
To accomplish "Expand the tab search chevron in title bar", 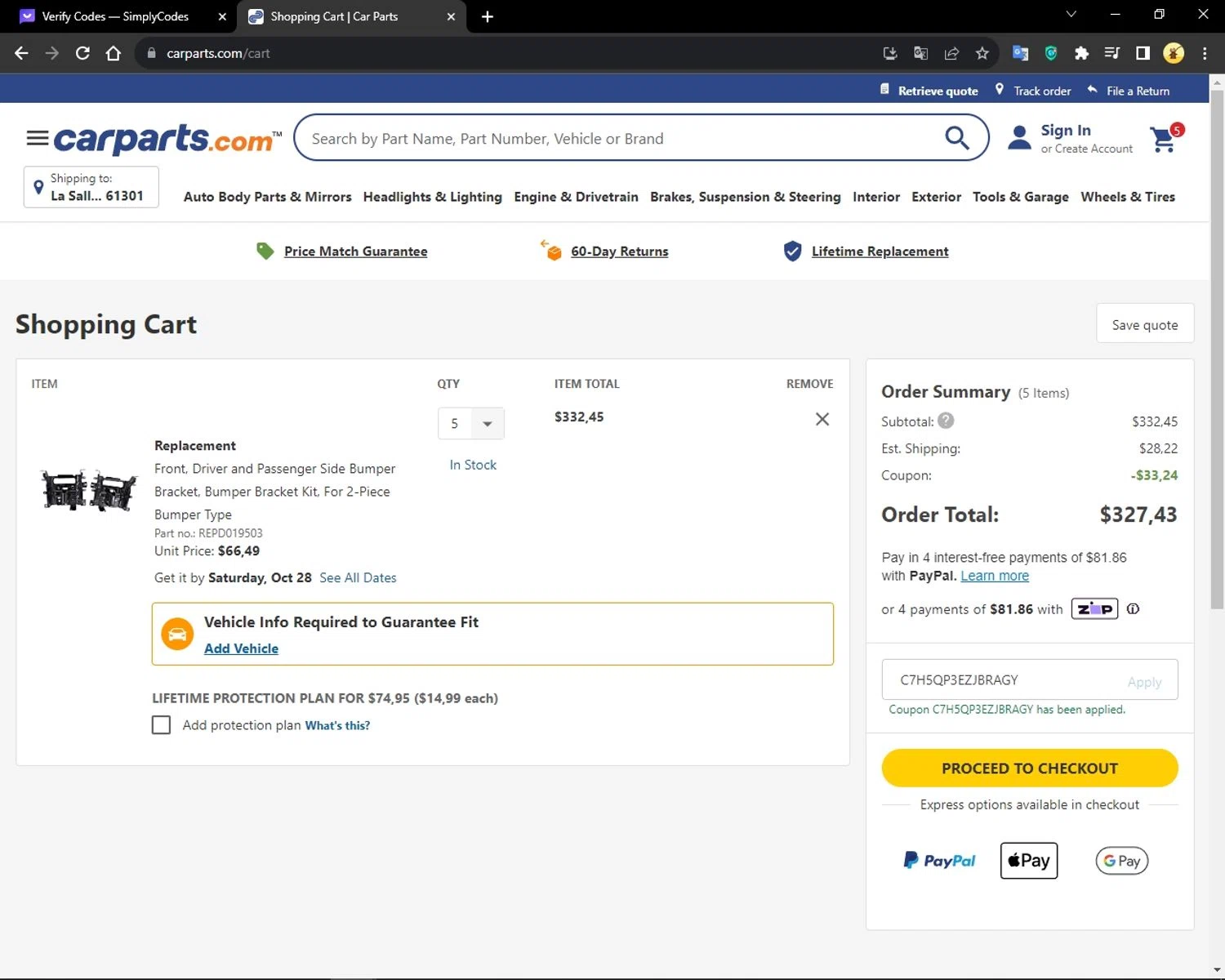I will tap(1071, 14).
